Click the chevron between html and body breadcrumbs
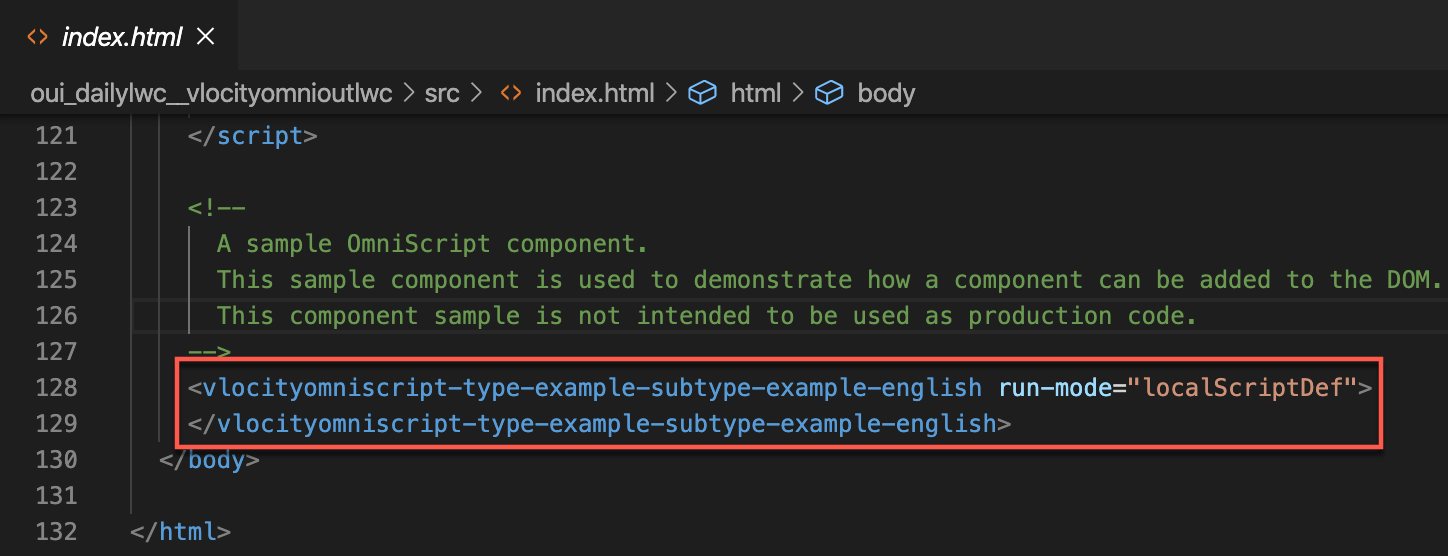 798,93
